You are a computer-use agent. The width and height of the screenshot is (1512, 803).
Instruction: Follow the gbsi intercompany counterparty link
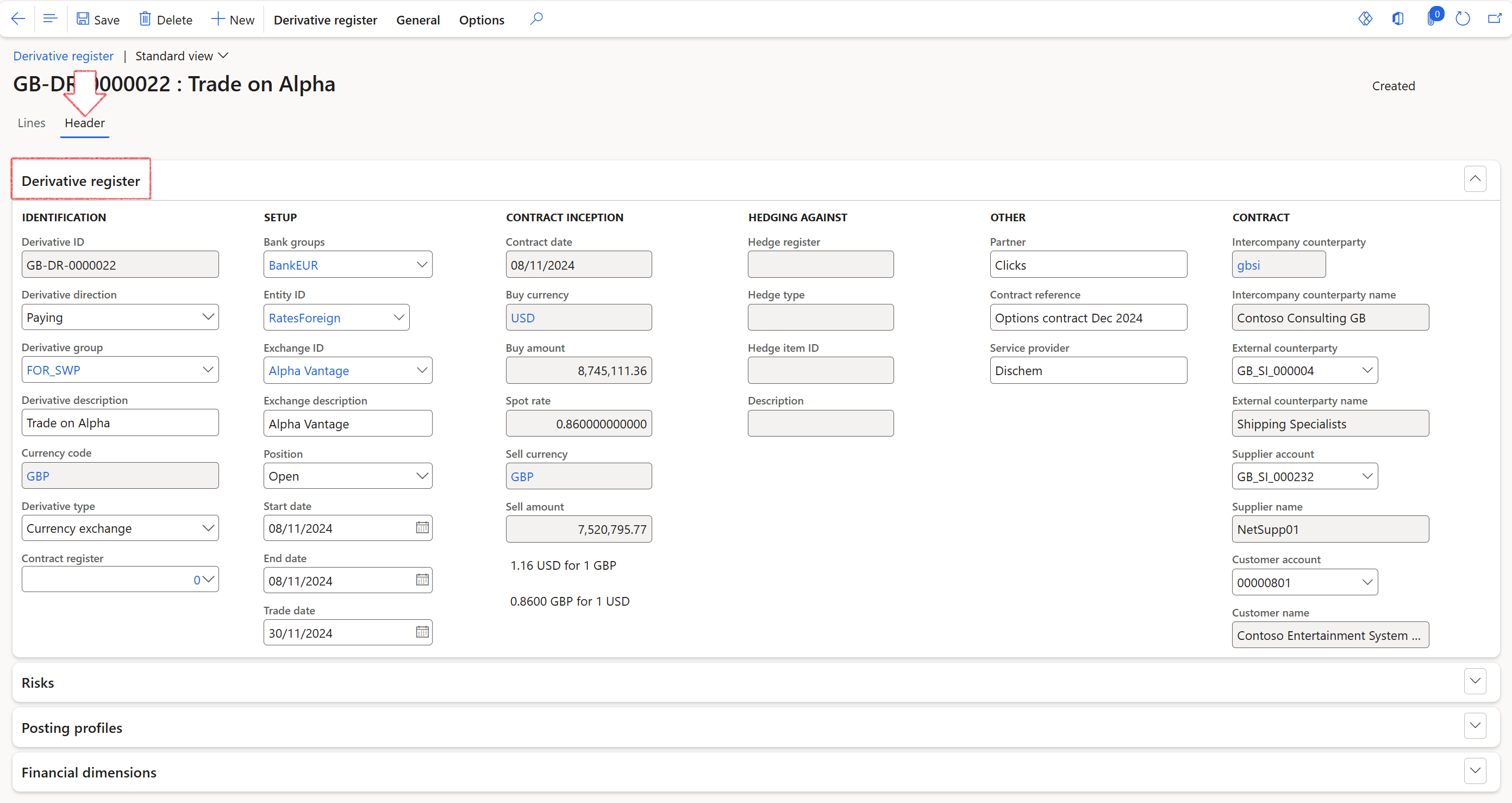1248,265
